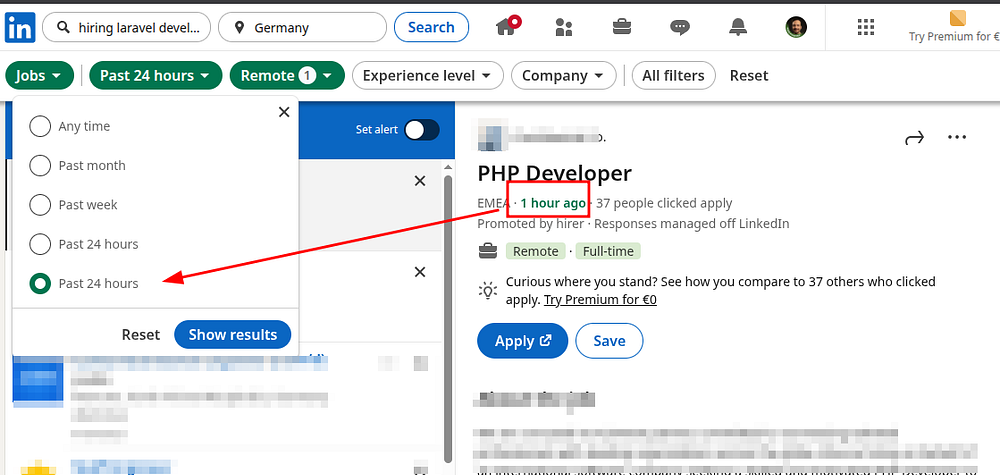Viewport: 1000px width, 475px height.
Task: Click the selected Past 24 hours radio
Action: click(40, 284)
